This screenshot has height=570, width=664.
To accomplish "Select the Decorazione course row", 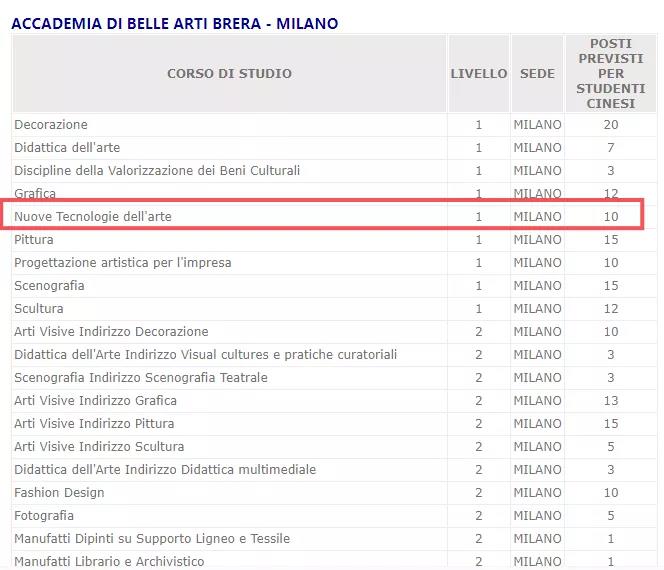I will tap(335, 125).
